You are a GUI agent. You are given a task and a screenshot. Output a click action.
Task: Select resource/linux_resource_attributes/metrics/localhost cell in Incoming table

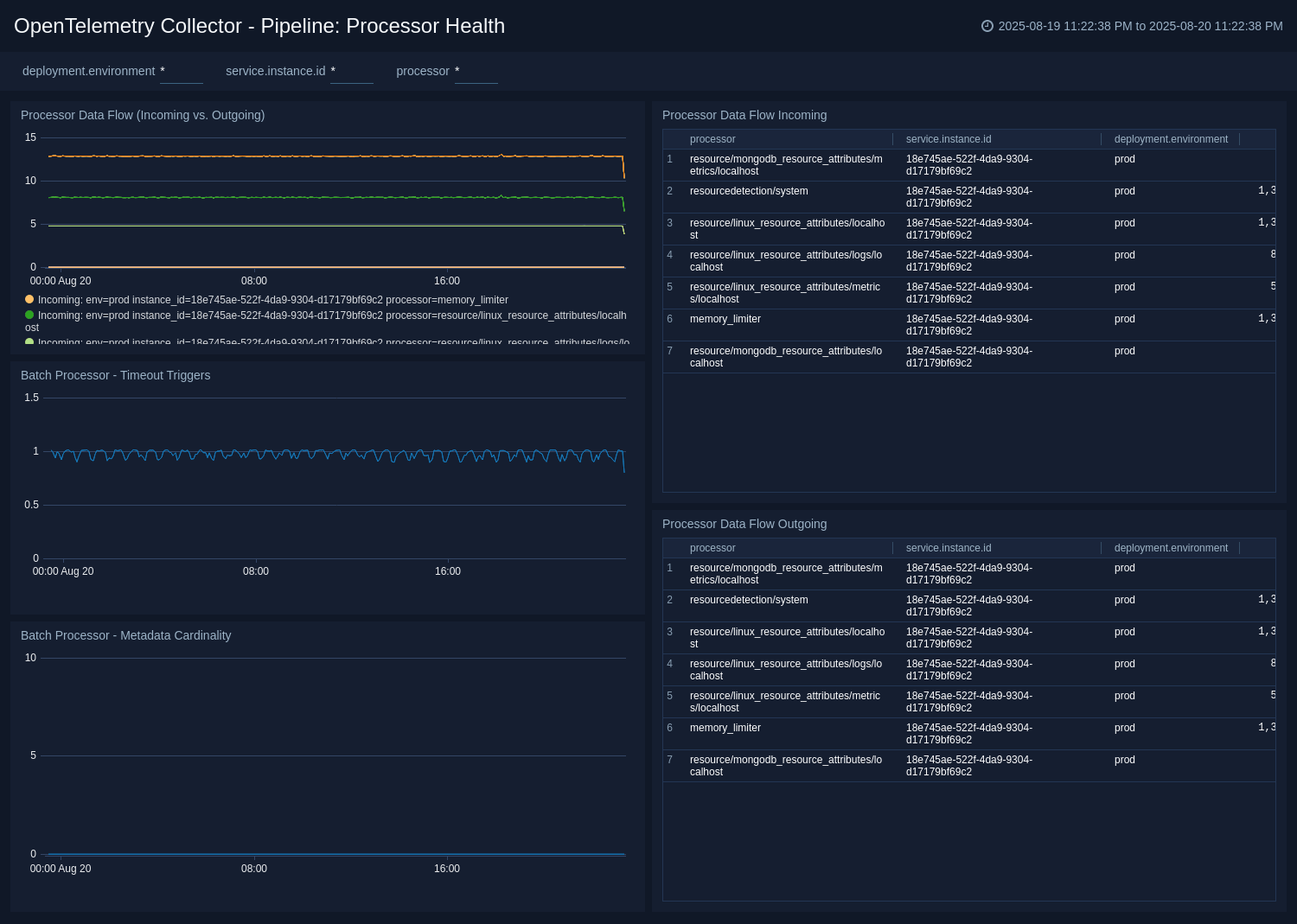[787, 293]
